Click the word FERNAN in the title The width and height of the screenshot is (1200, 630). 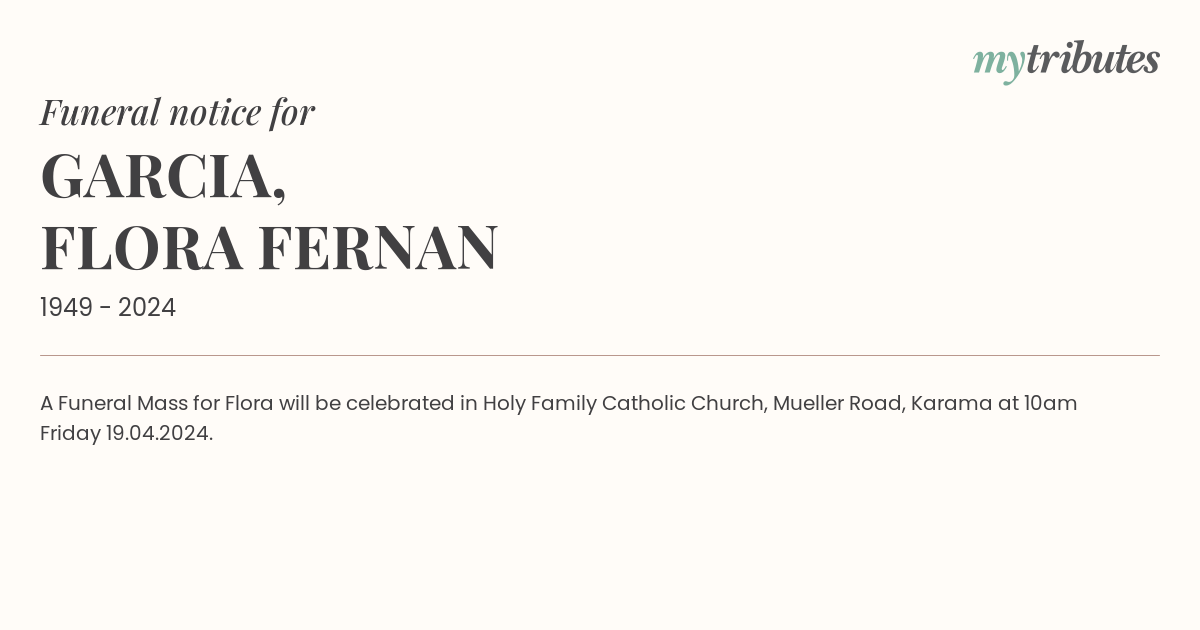pos(378,248)
